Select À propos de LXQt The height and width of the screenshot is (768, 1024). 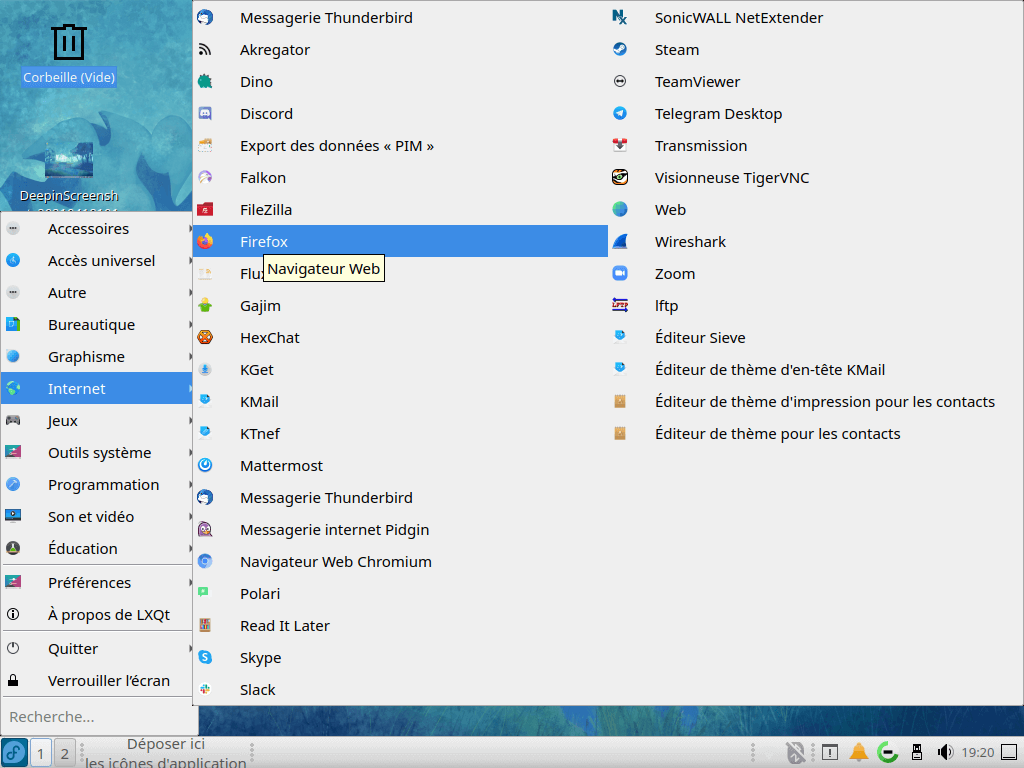click(97, 615)
